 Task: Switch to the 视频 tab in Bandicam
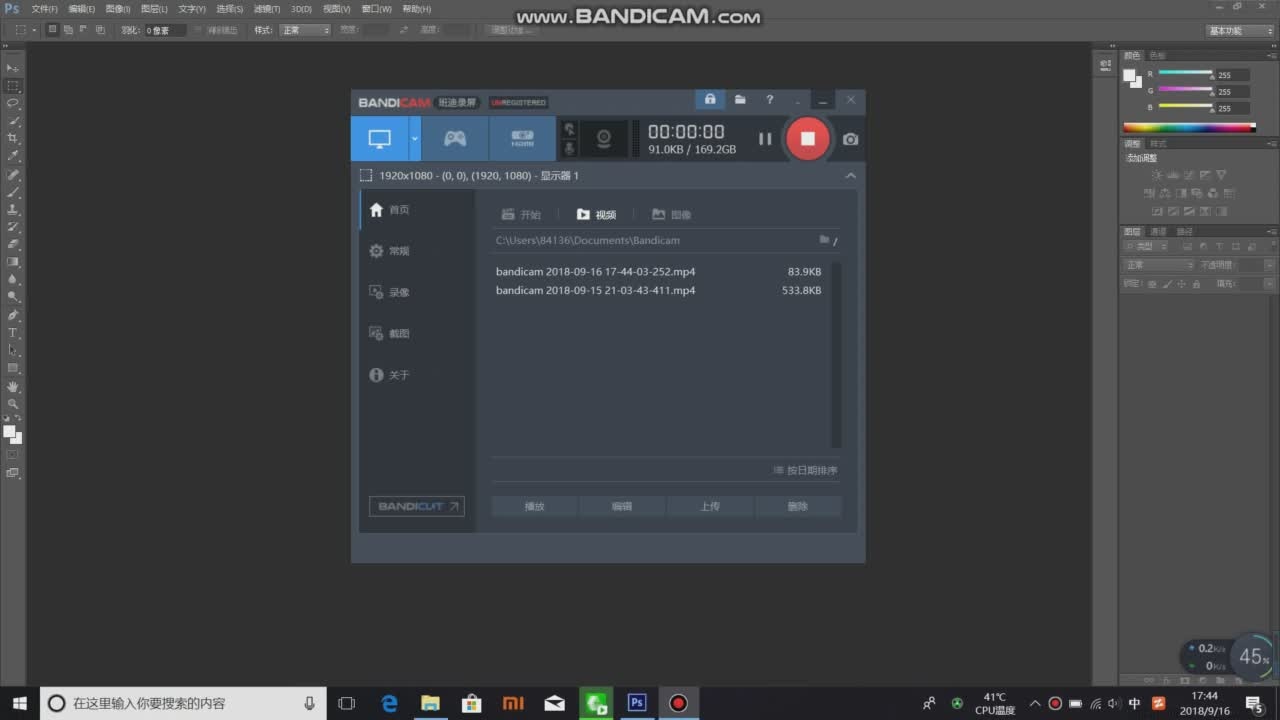tap(597, 214)
